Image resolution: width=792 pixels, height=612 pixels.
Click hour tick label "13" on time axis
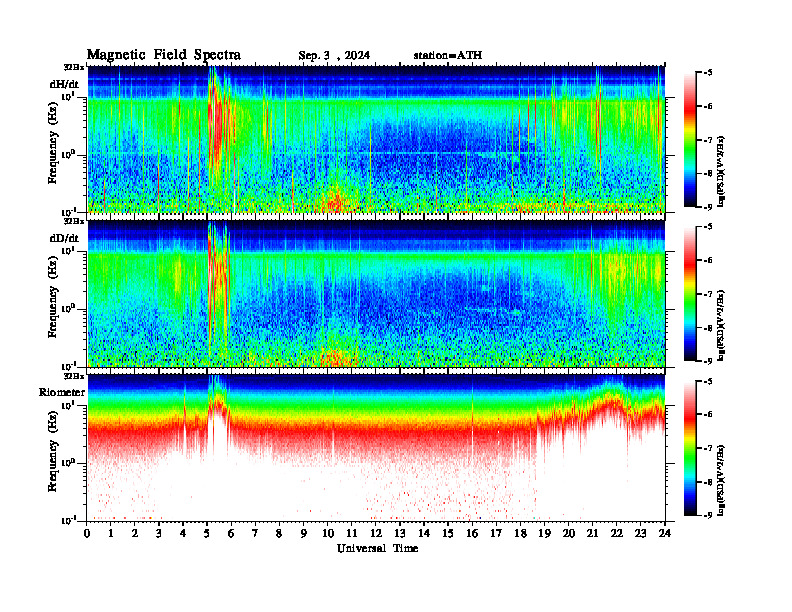tap(400, 533)
